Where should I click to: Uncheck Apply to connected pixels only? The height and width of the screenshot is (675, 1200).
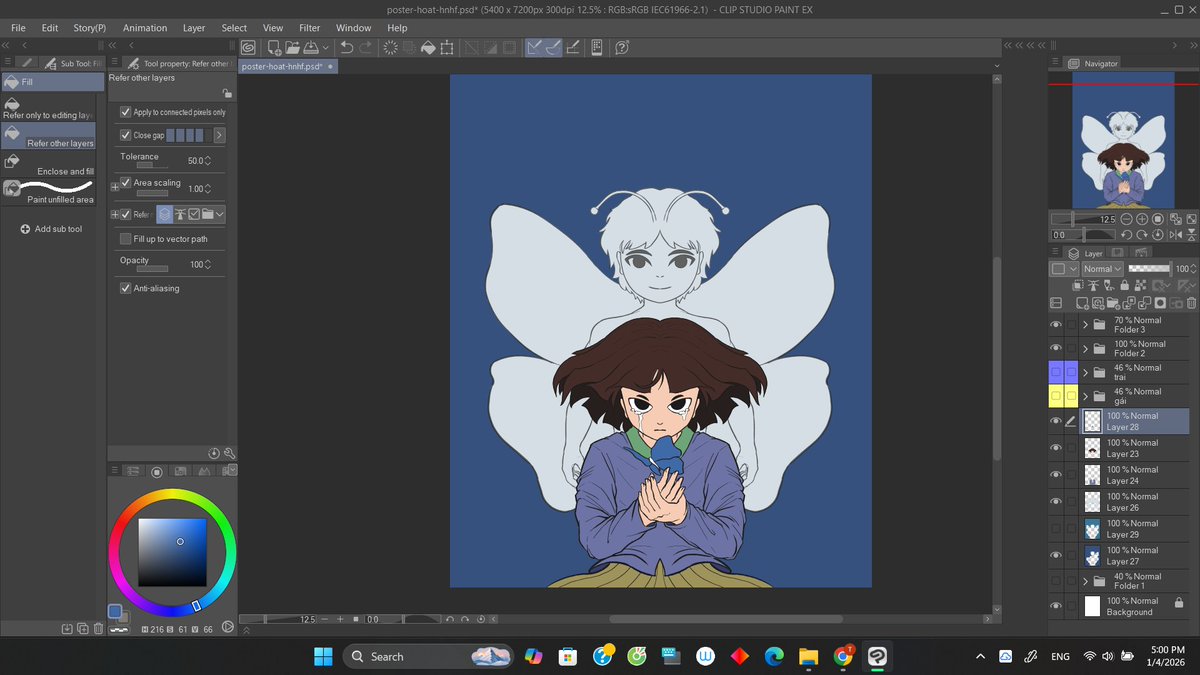coord(126,112)
